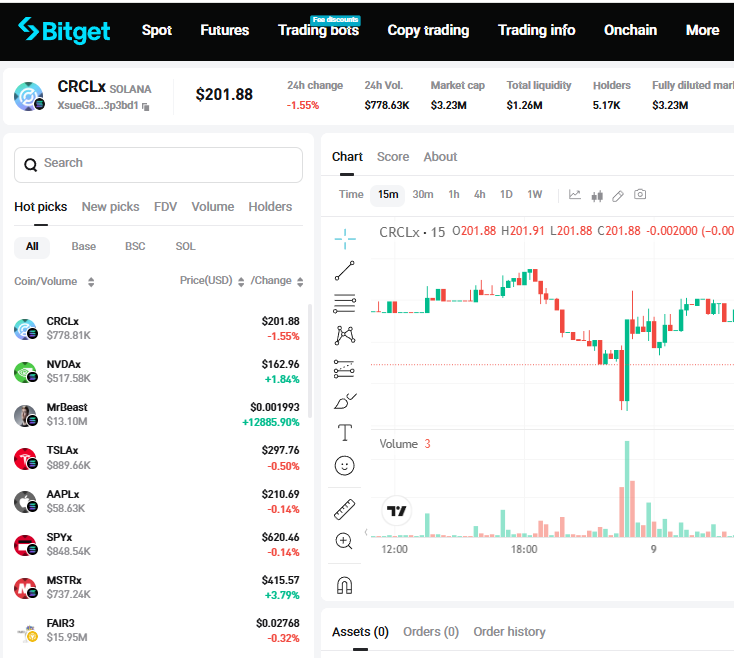The height and width of the screenshot is (658, 734).
Task: Click the search magnifier icon
Action: [30, 165]
